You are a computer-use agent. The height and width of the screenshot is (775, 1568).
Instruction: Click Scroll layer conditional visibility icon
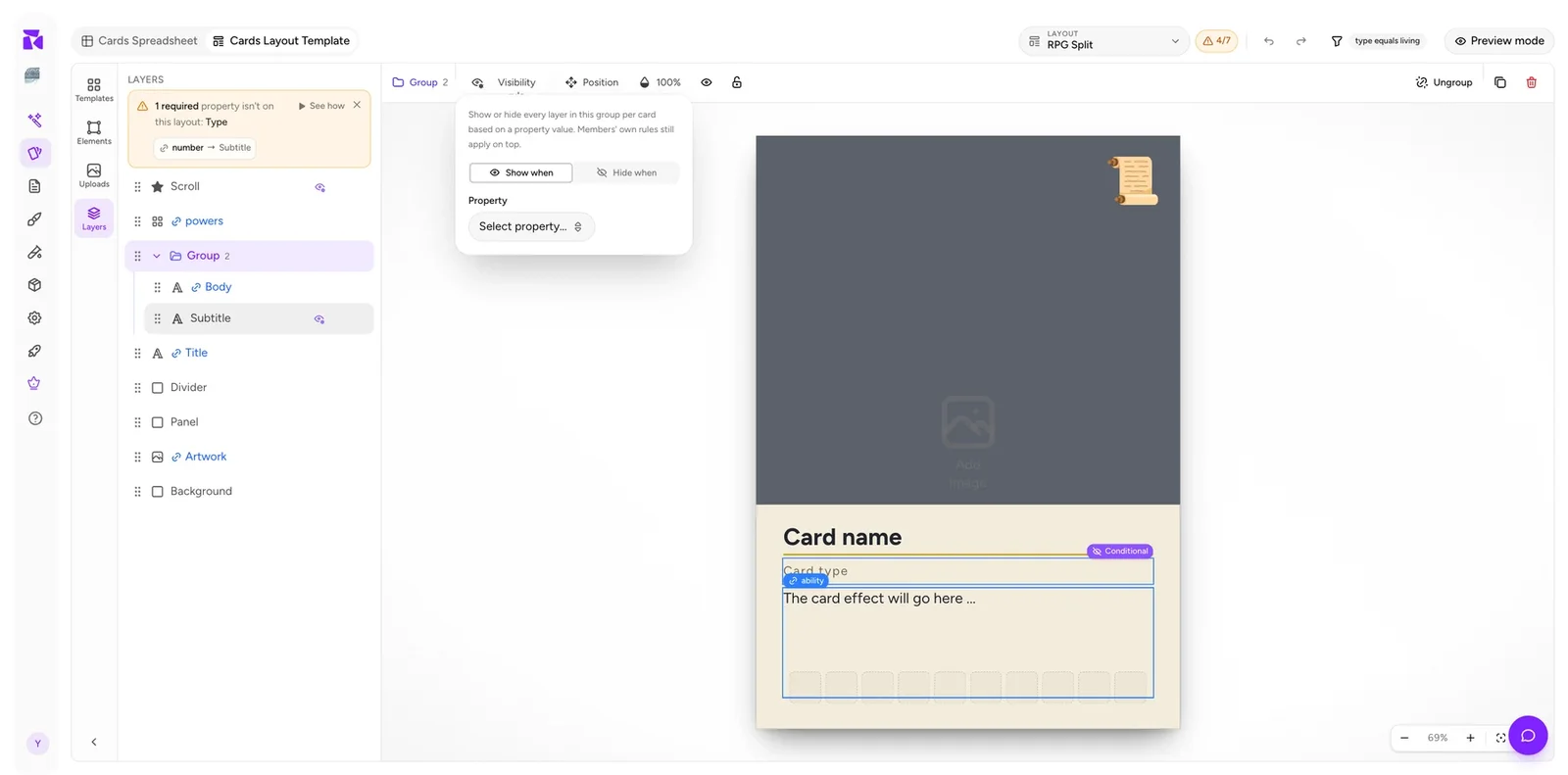(319, 187)
